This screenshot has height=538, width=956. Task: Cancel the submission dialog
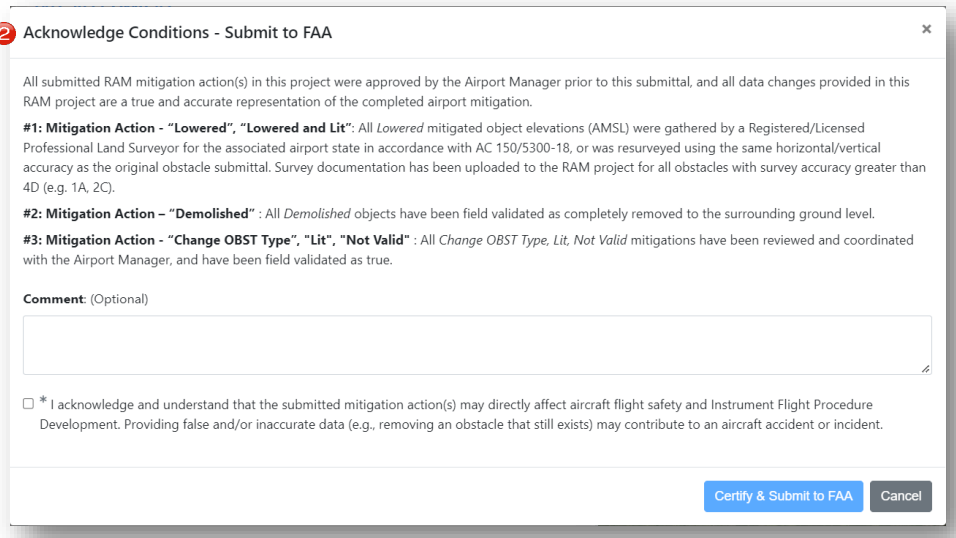point(900,496)
